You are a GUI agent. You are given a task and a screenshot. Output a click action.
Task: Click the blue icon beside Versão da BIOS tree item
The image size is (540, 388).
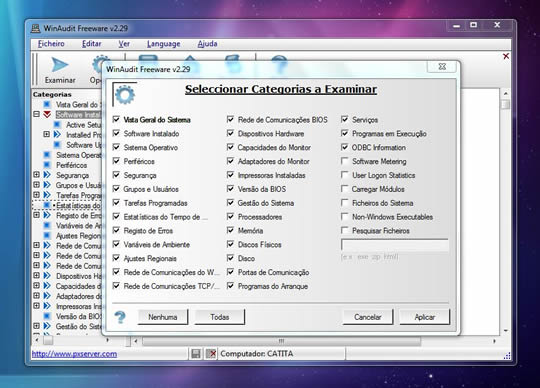47,316
